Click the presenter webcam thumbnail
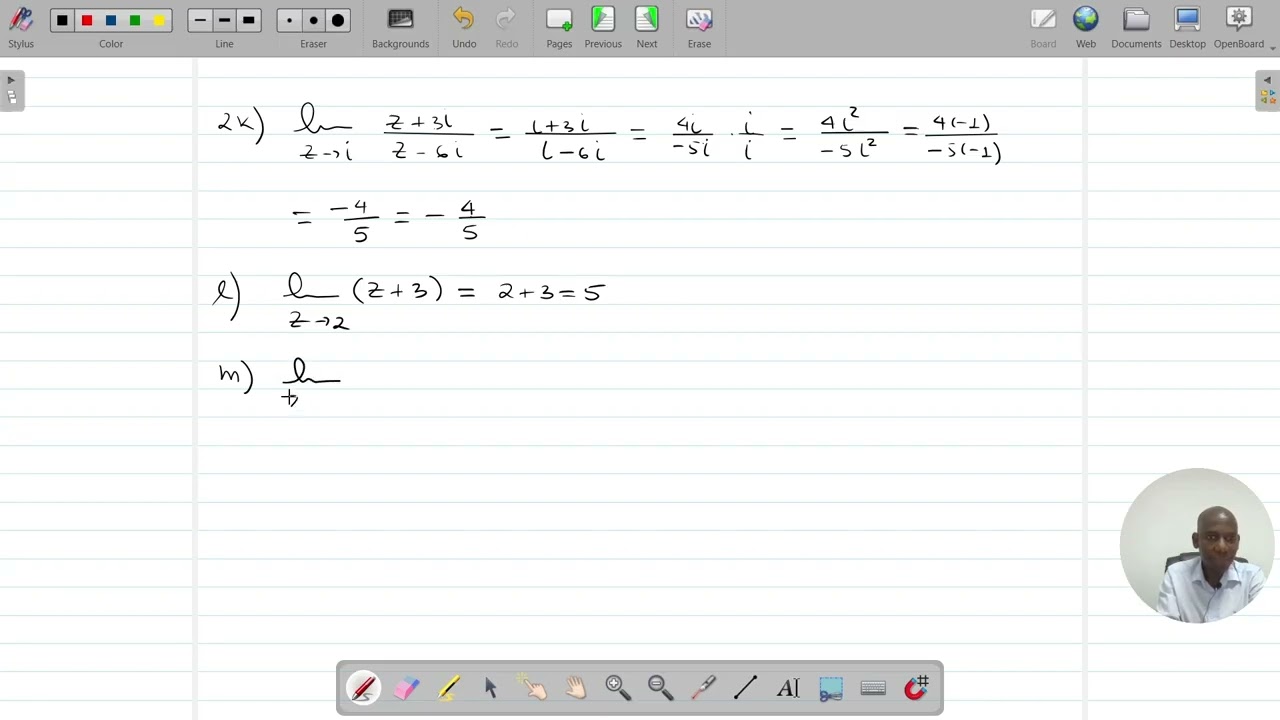1280x720 pixels. [x=1197, y=546]
